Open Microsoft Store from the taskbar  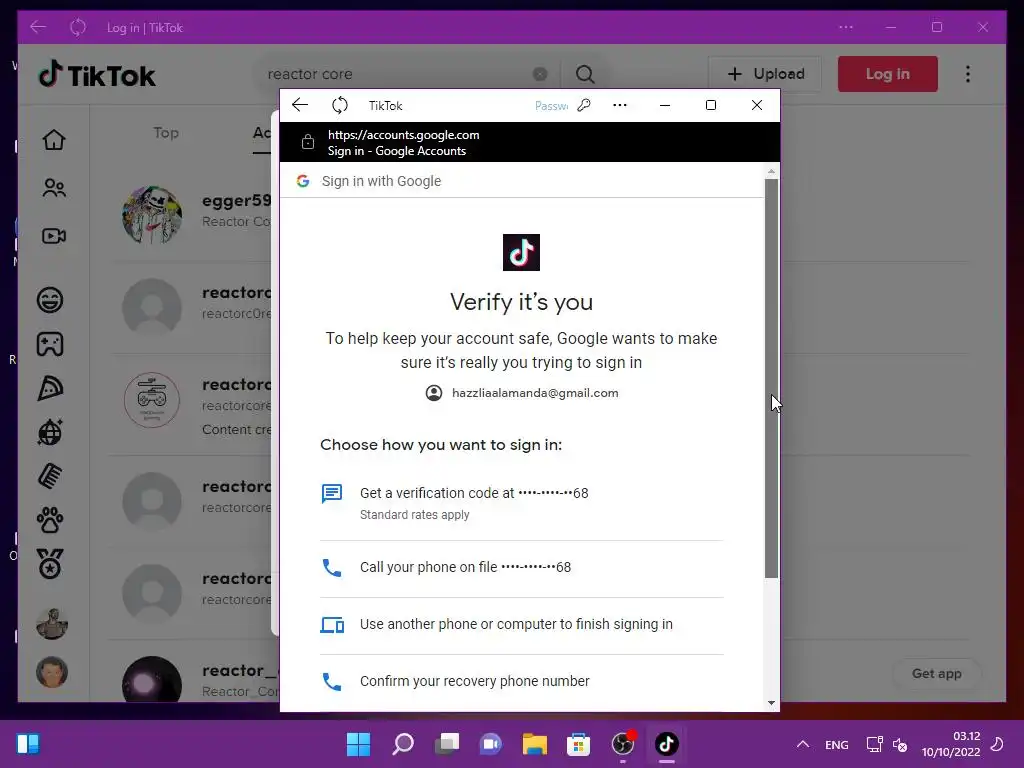579,744
